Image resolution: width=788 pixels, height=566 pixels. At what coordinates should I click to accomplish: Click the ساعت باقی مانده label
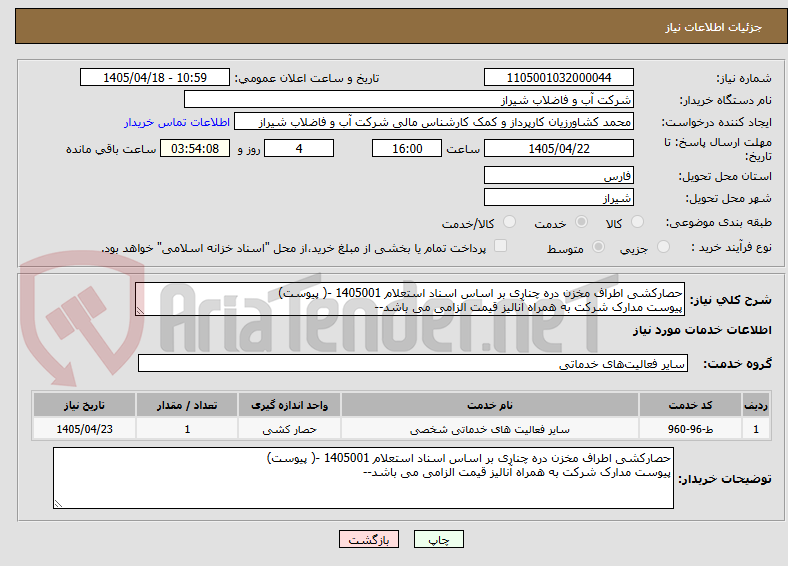pos(111,149)
